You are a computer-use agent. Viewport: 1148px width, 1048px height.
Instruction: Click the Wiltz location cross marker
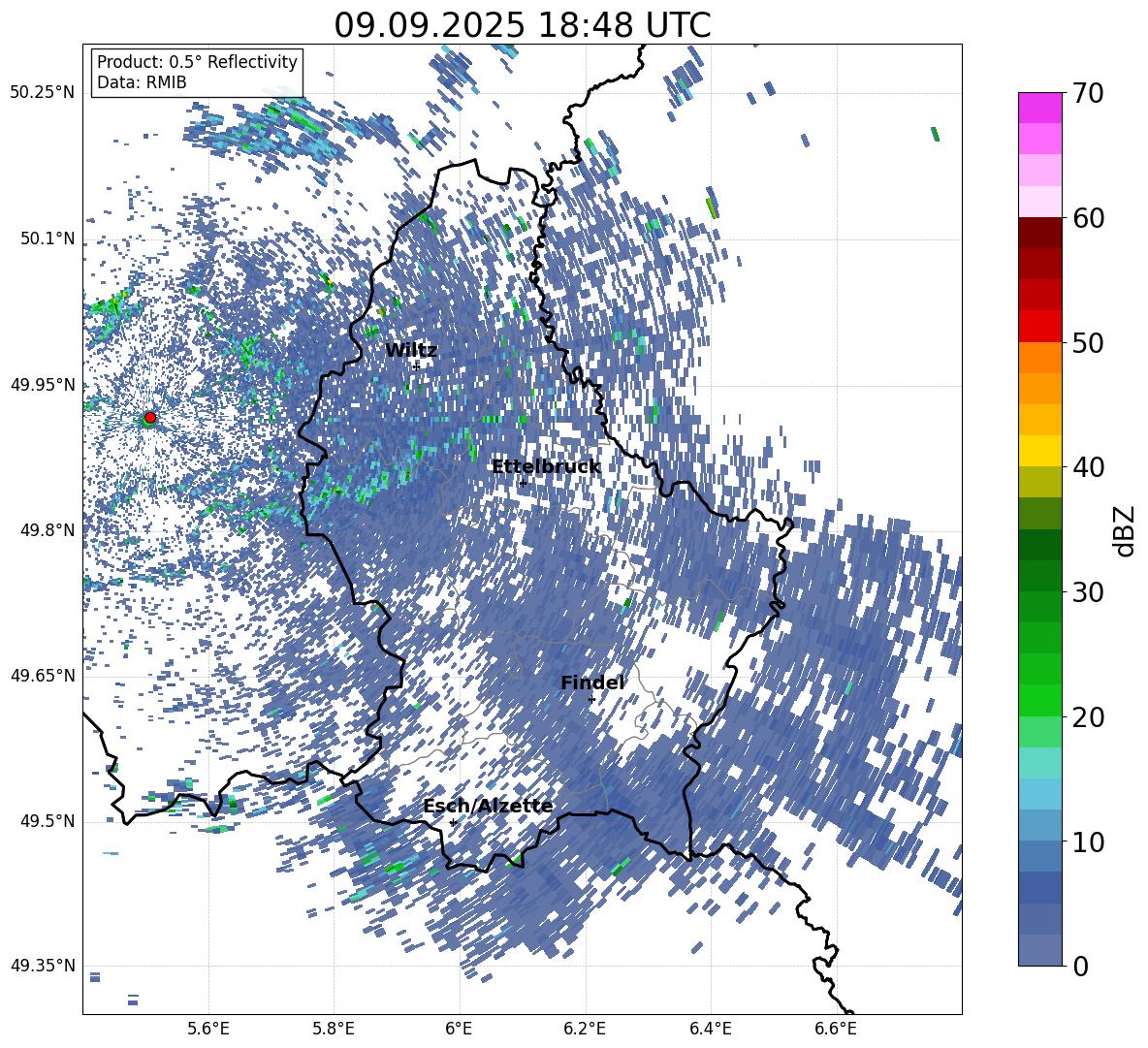point(416,366)
